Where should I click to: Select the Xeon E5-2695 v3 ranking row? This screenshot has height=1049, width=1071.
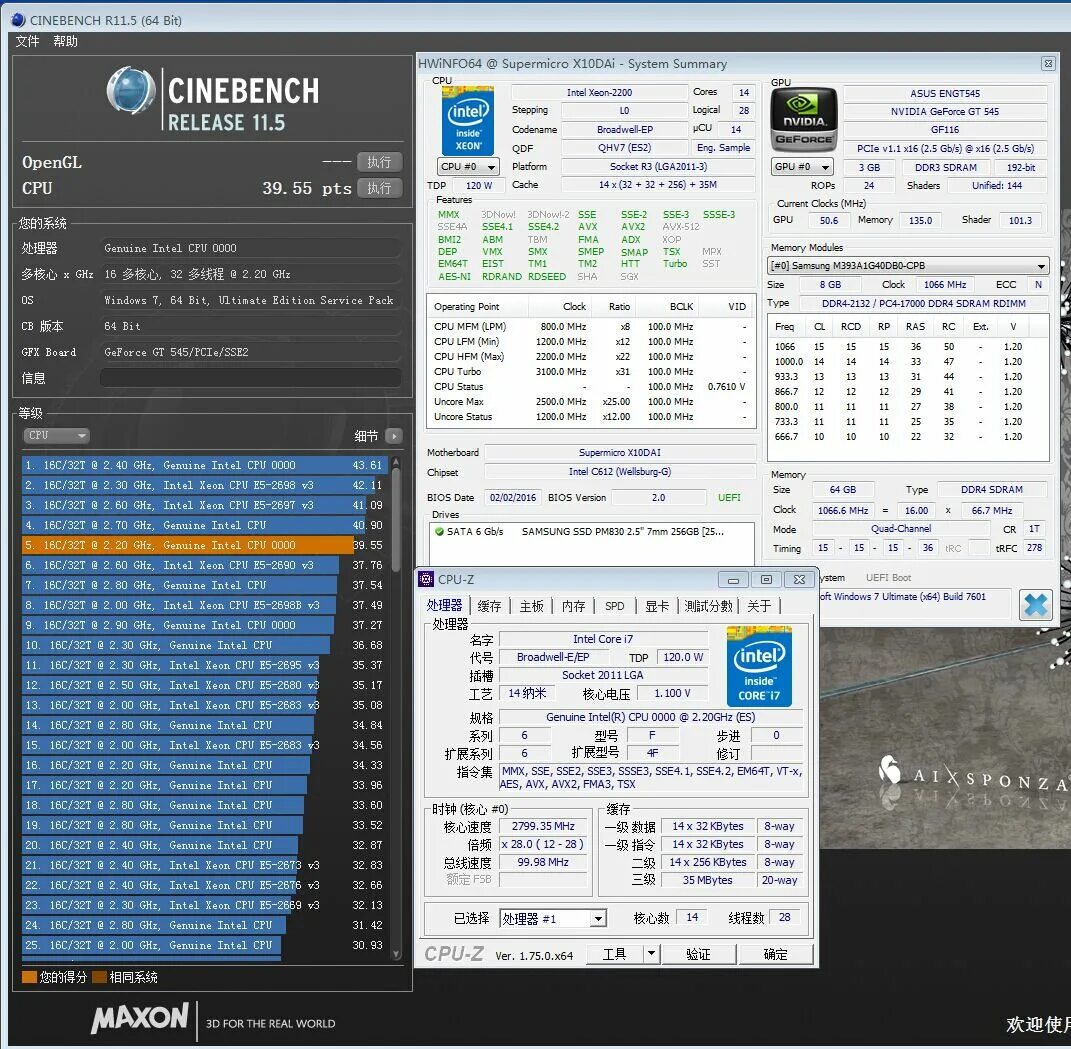click(x=204, y=665)
